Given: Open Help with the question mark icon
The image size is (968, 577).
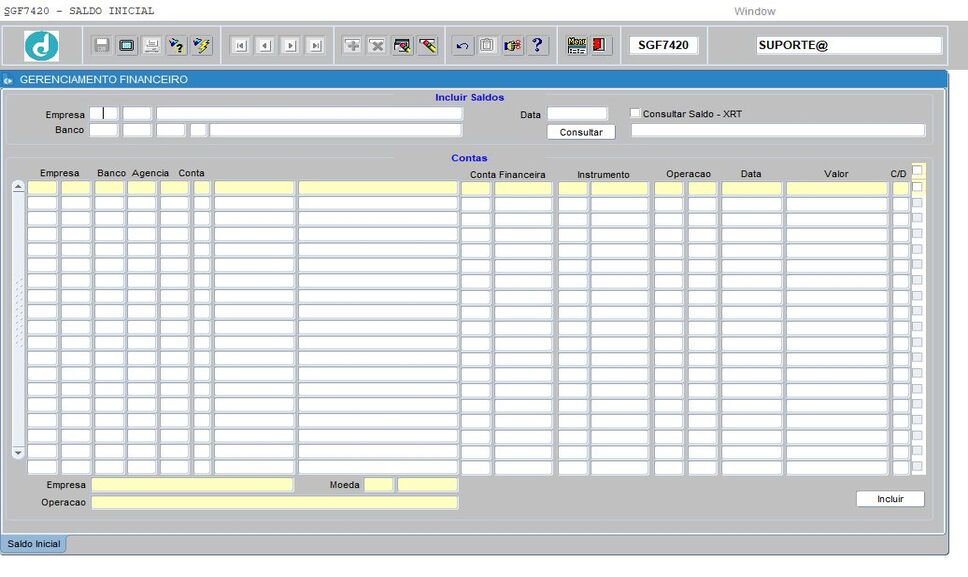Looking at the screenshot, I should pos(537,45).
